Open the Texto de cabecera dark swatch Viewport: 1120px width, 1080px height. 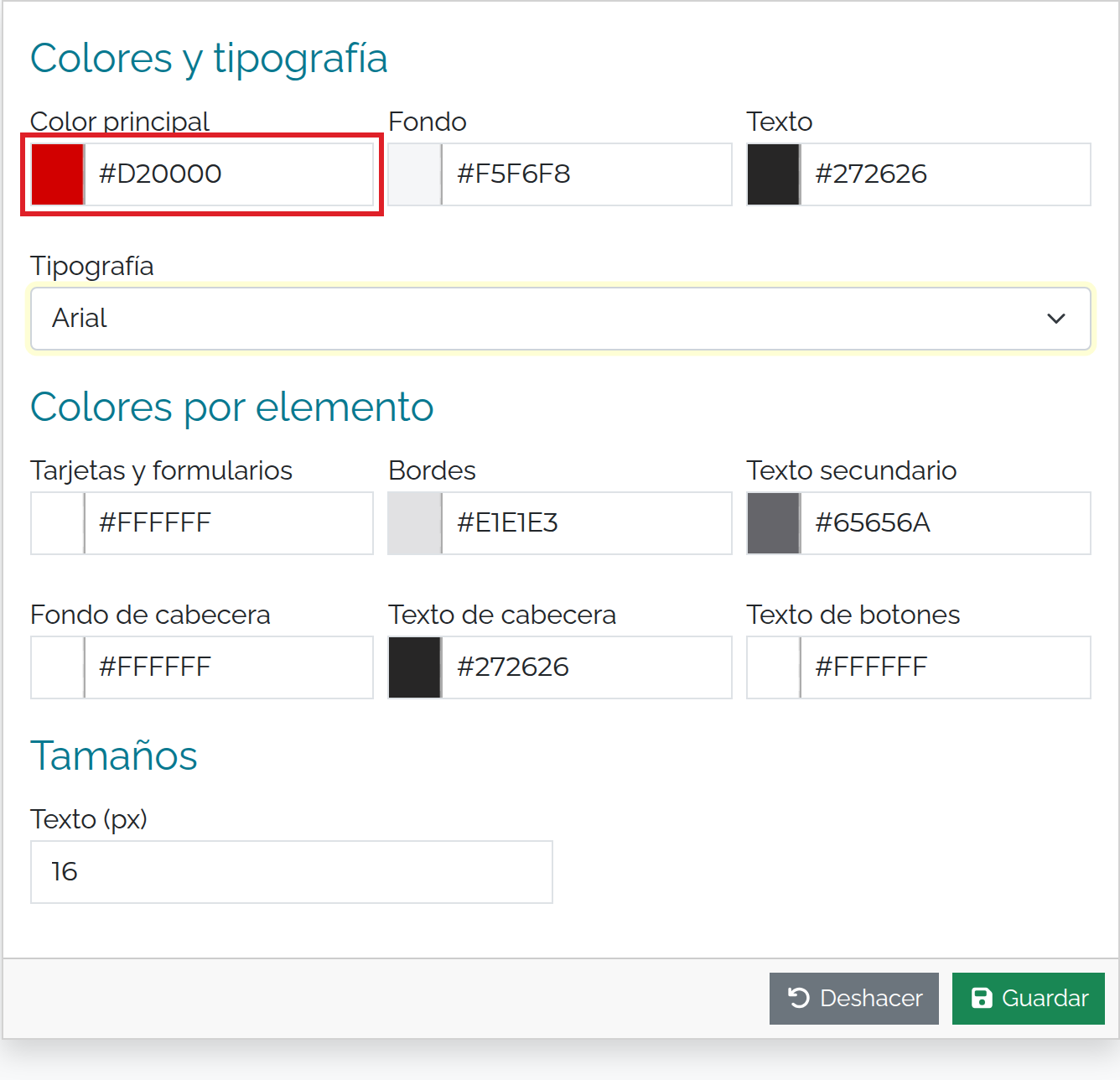(415, 667)
